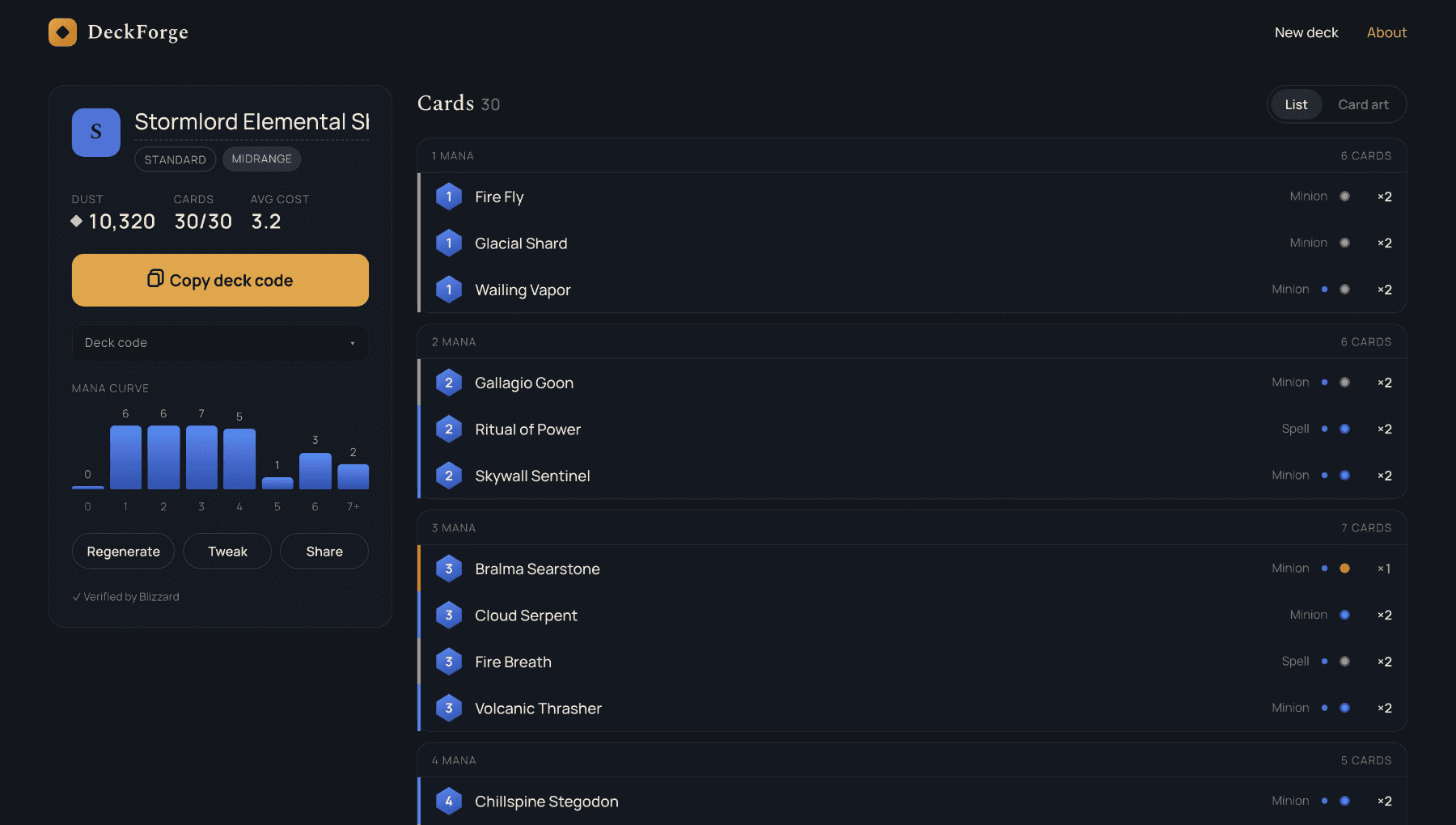The width and height of the screenshot is (1456, 825).
Task: Open the About page
Action: coord(1386,32)
